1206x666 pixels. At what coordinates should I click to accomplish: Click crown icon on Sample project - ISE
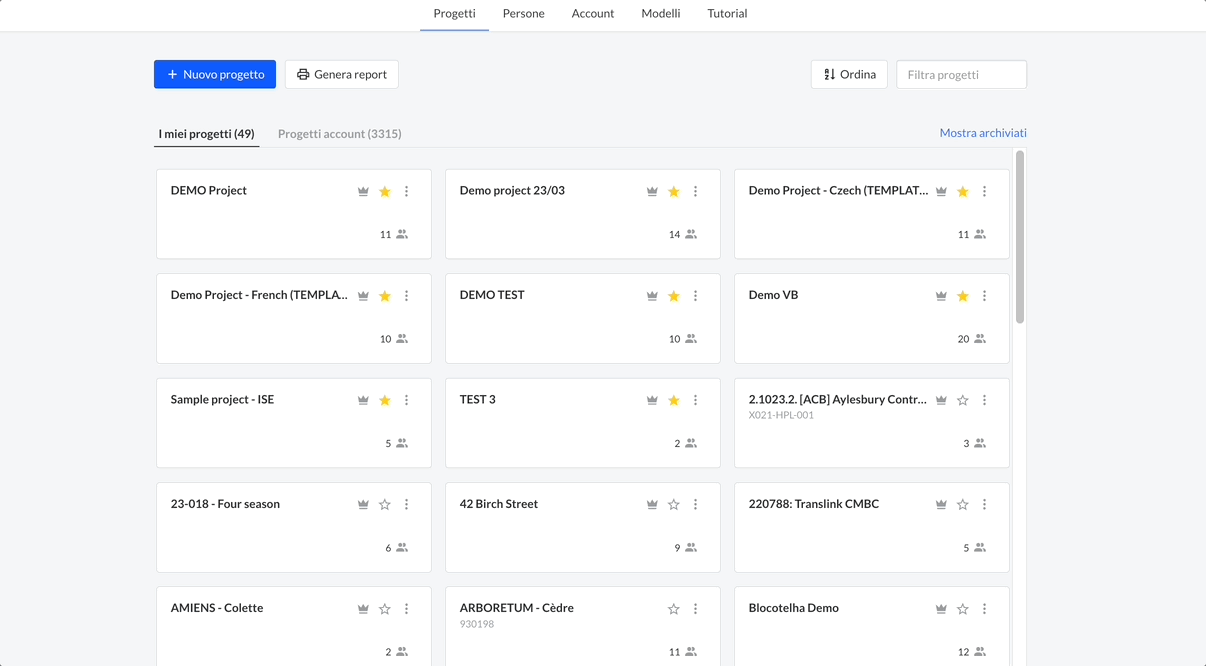[363, 400]
